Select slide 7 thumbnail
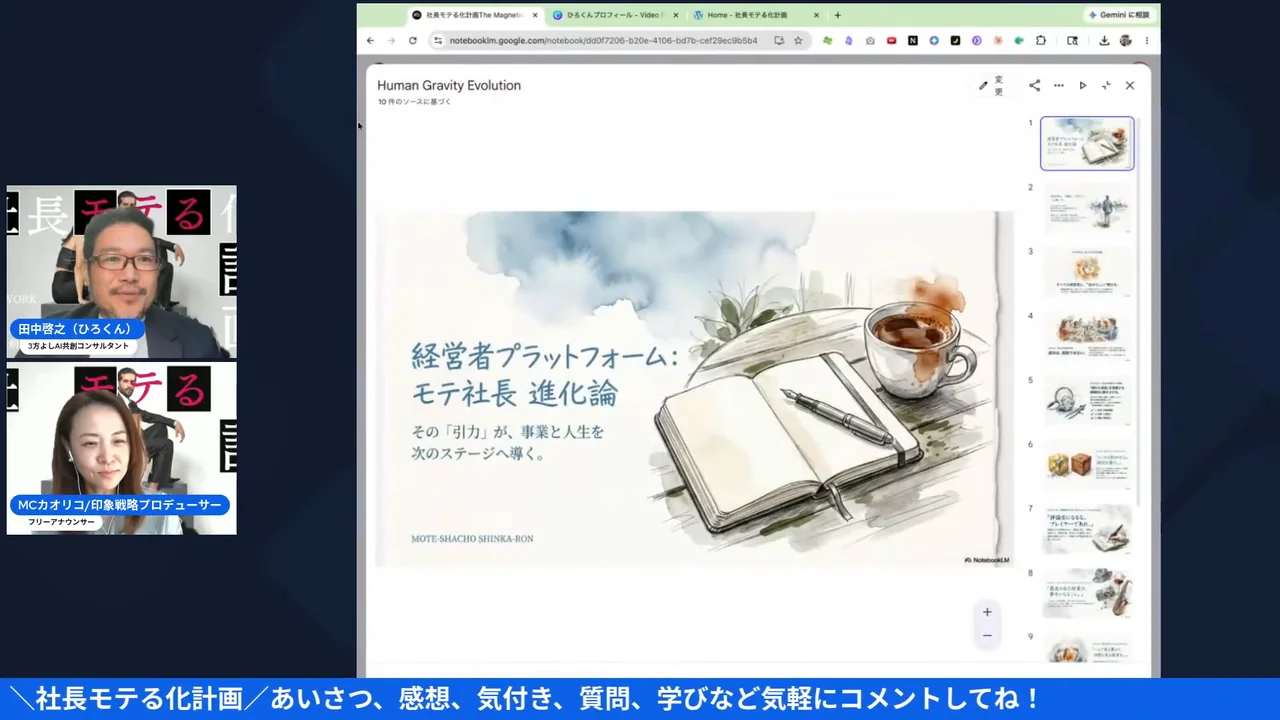1280x720 pixels. 1087,529
